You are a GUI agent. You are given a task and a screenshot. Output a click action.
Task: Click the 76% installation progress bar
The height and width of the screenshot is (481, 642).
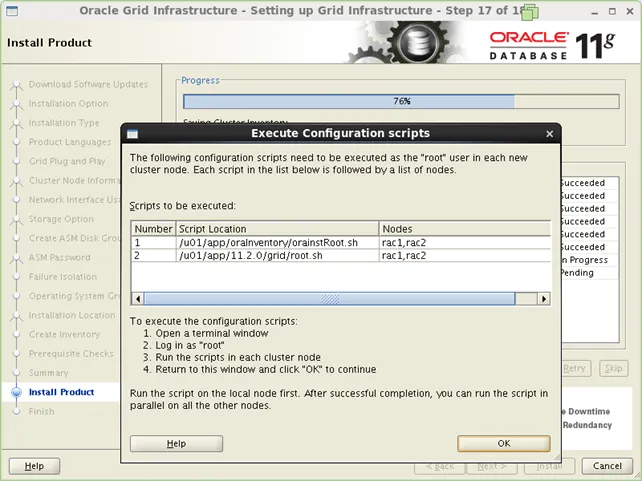[400, 101]
